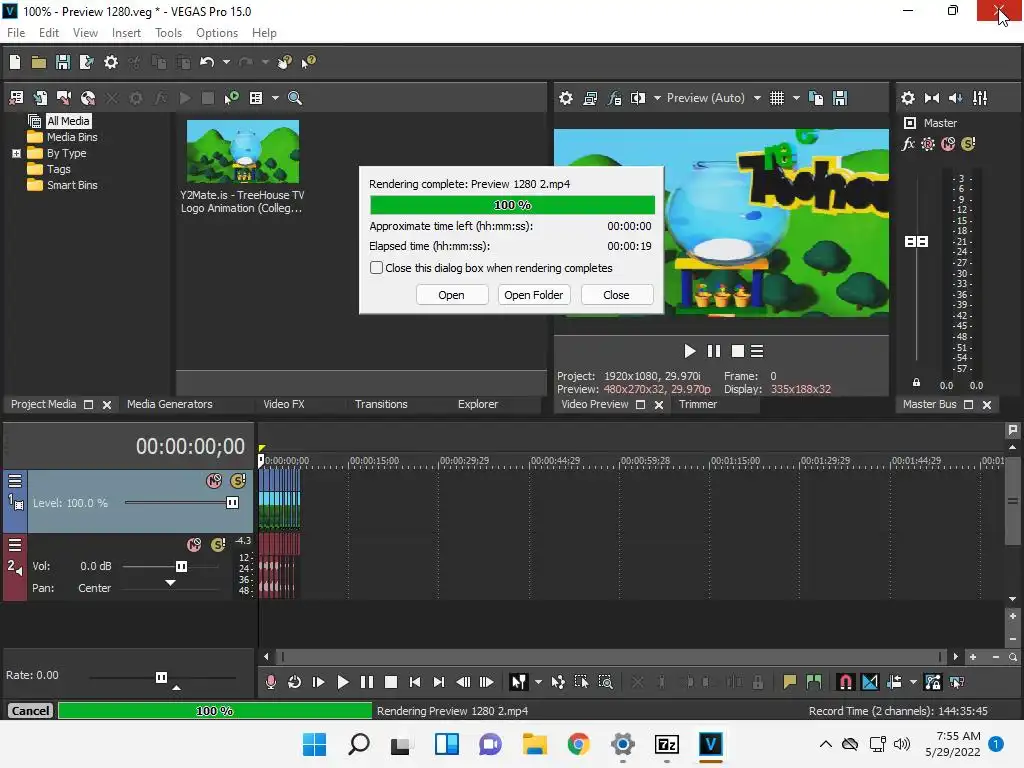Open the Tools menu
Viewport: 1024px width, 768px height.
[168, 33]
